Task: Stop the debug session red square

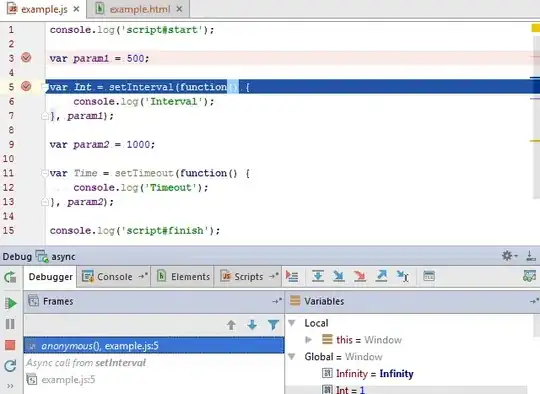Action: (10, 345)
